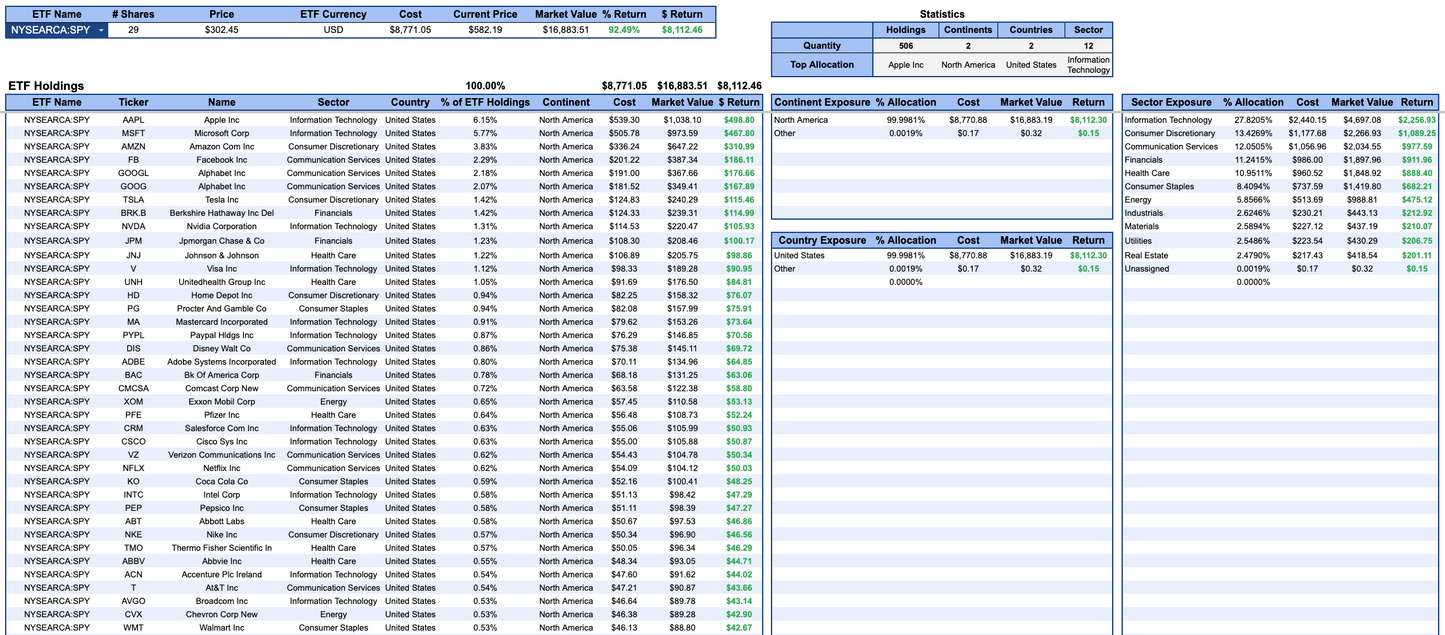Click the 'Disney Walt Co' name cell

click(x=221, y=348)
